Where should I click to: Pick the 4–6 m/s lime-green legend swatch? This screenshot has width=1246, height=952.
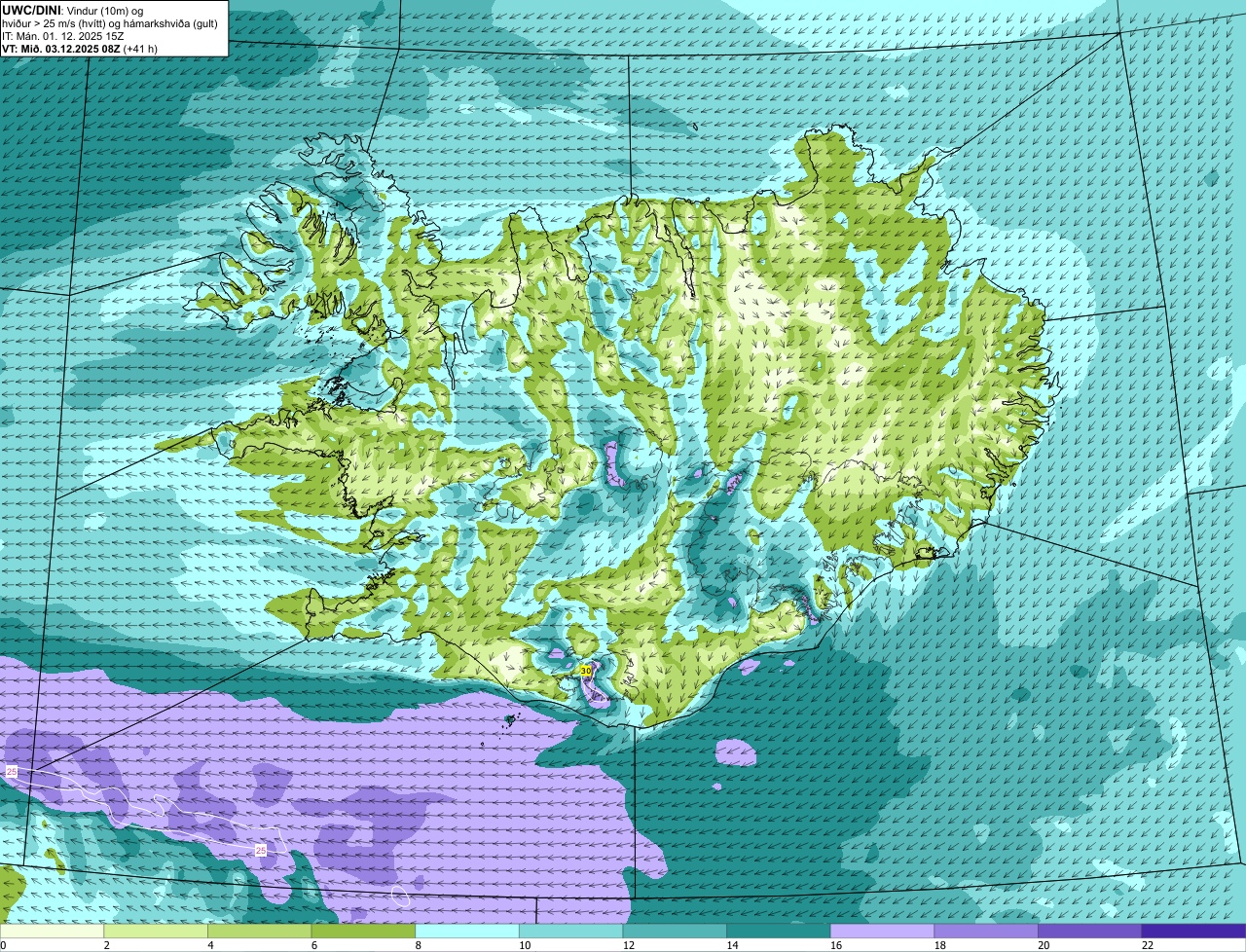260,932
